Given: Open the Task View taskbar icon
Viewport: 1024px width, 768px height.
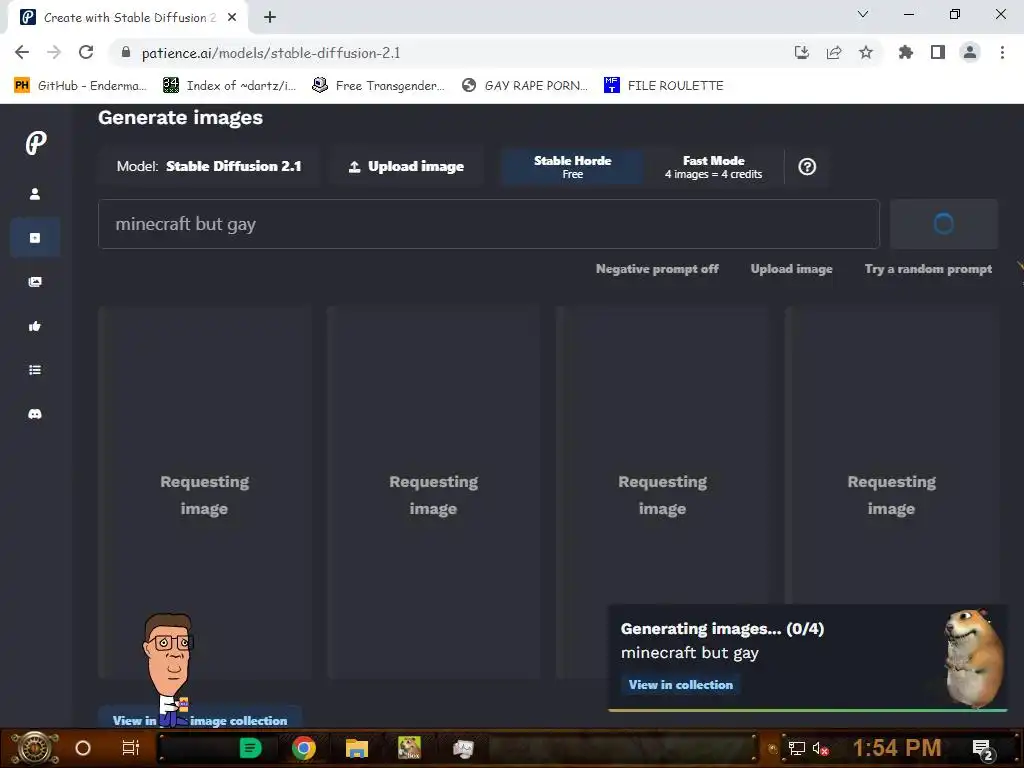Looking at the screenshot, I should [131, 748].
